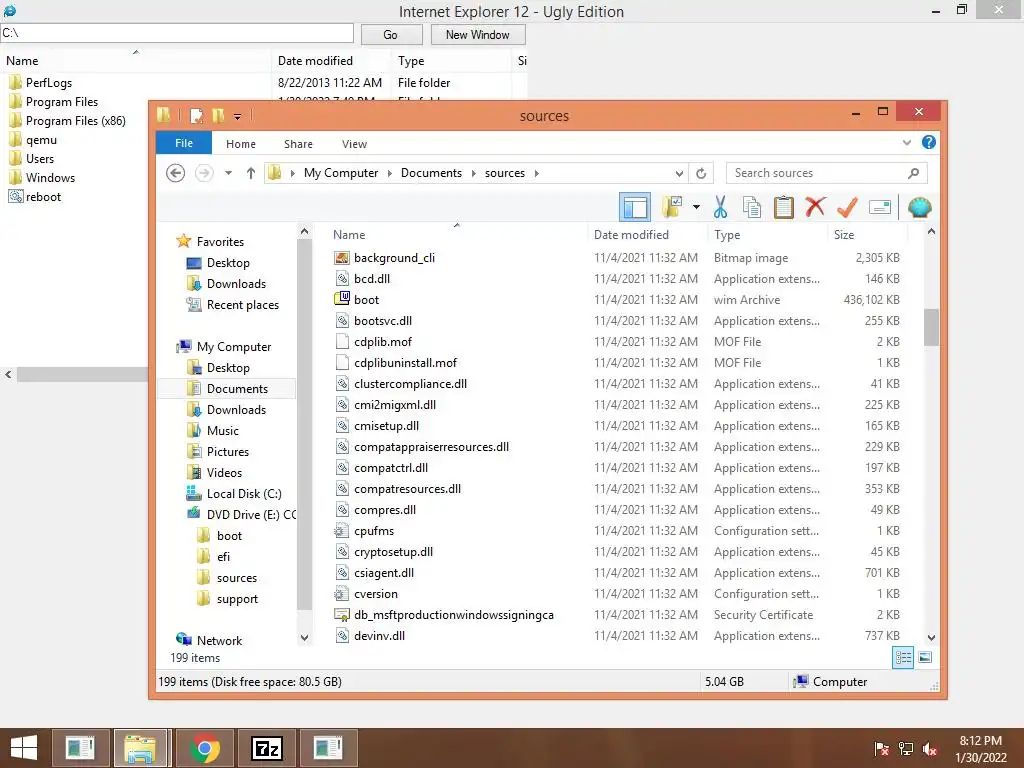
Task: Select the support folder in tree
Action: (x=237, y=599)
